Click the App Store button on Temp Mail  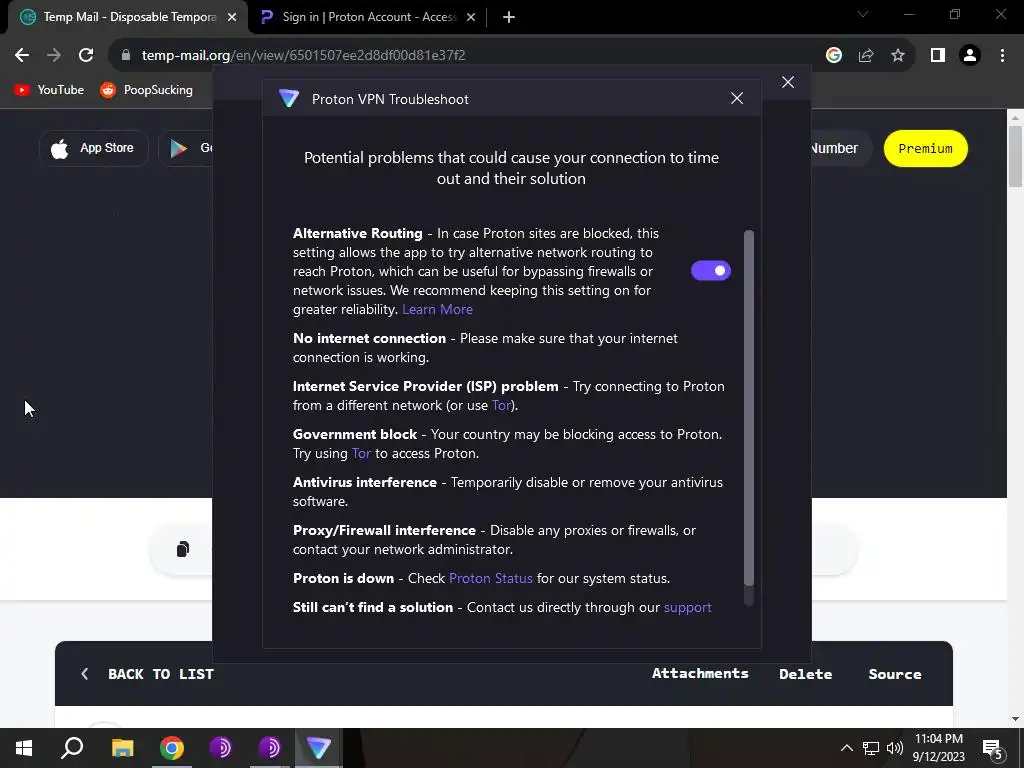coord(93,148)
